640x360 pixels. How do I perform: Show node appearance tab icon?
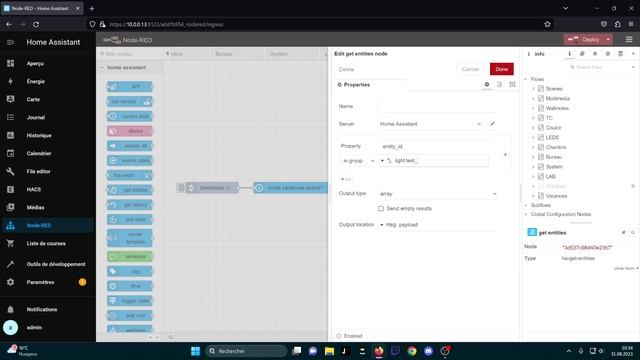(512, 84)
